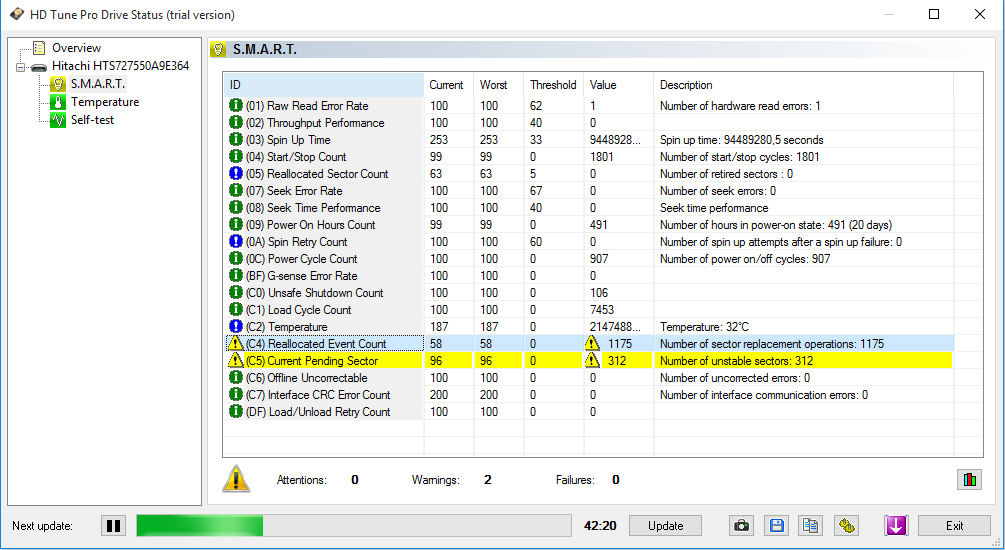Click the Description column header

coord(804,85)
